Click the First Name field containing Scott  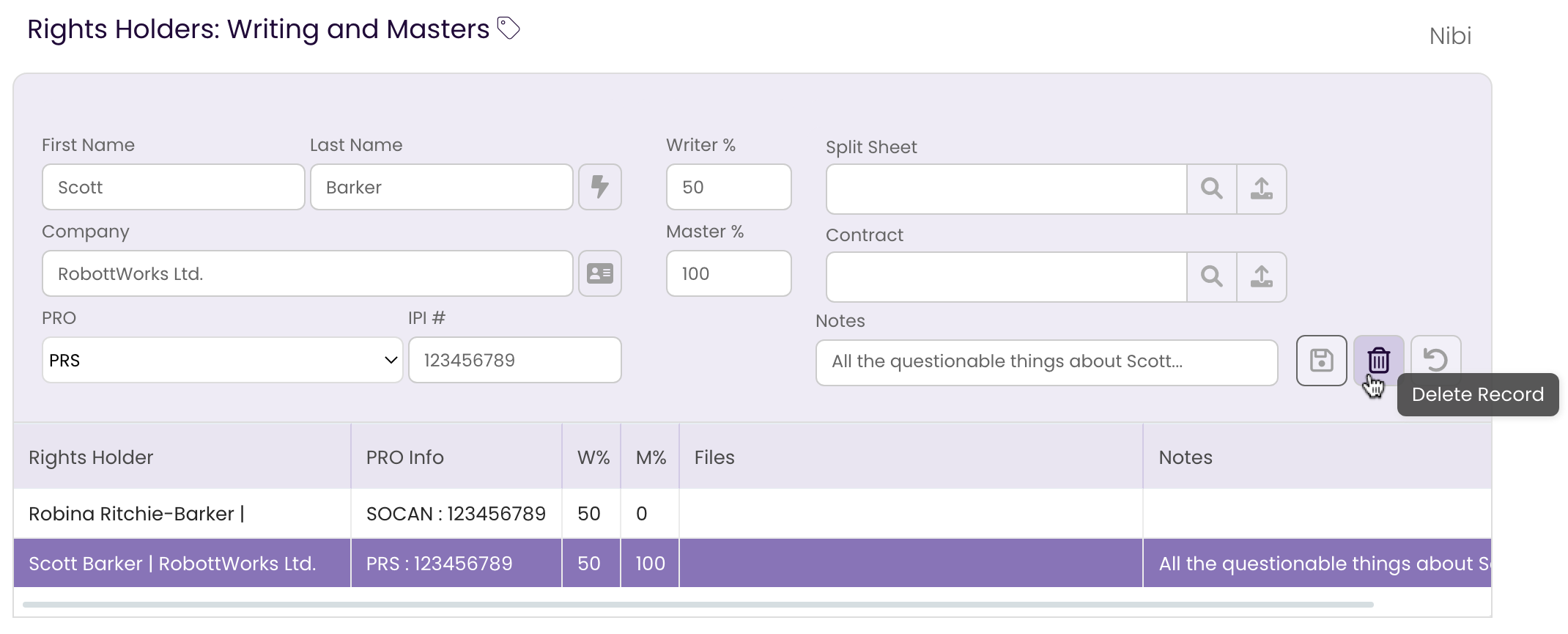174,187
